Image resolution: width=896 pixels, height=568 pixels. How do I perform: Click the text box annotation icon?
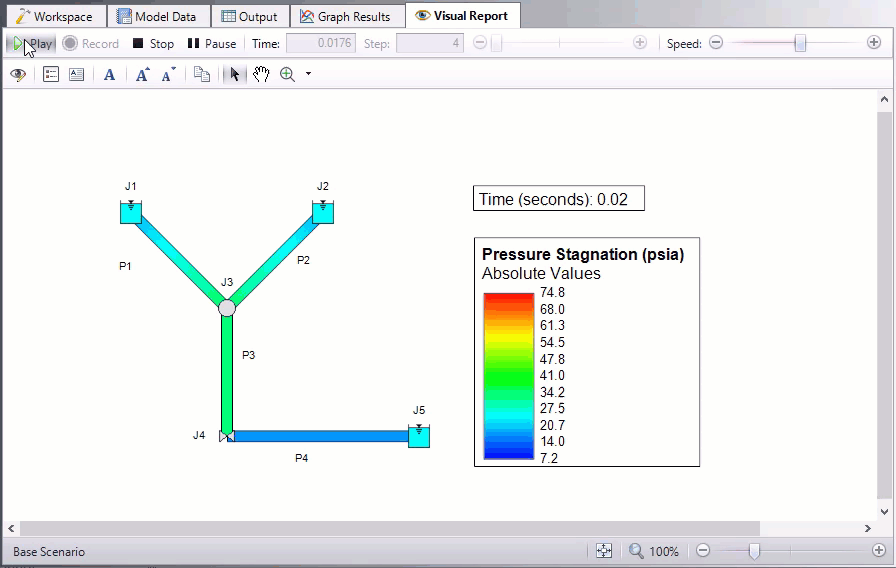click(x=77, y=74)
